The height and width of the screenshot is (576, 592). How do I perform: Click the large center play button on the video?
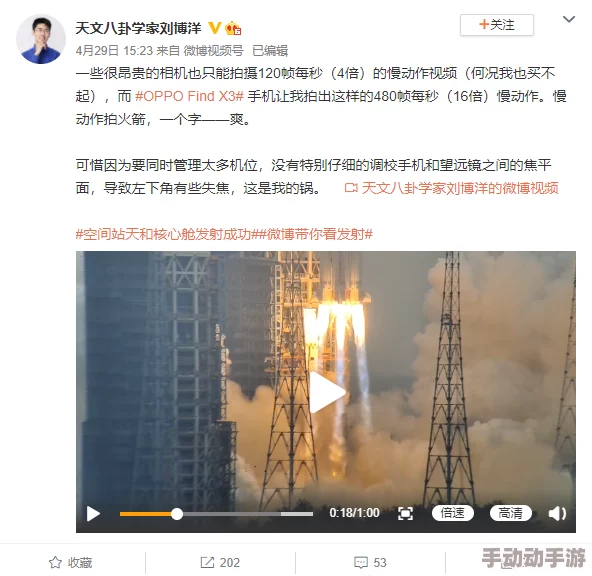pyautogui.click(x=327, y=393)
